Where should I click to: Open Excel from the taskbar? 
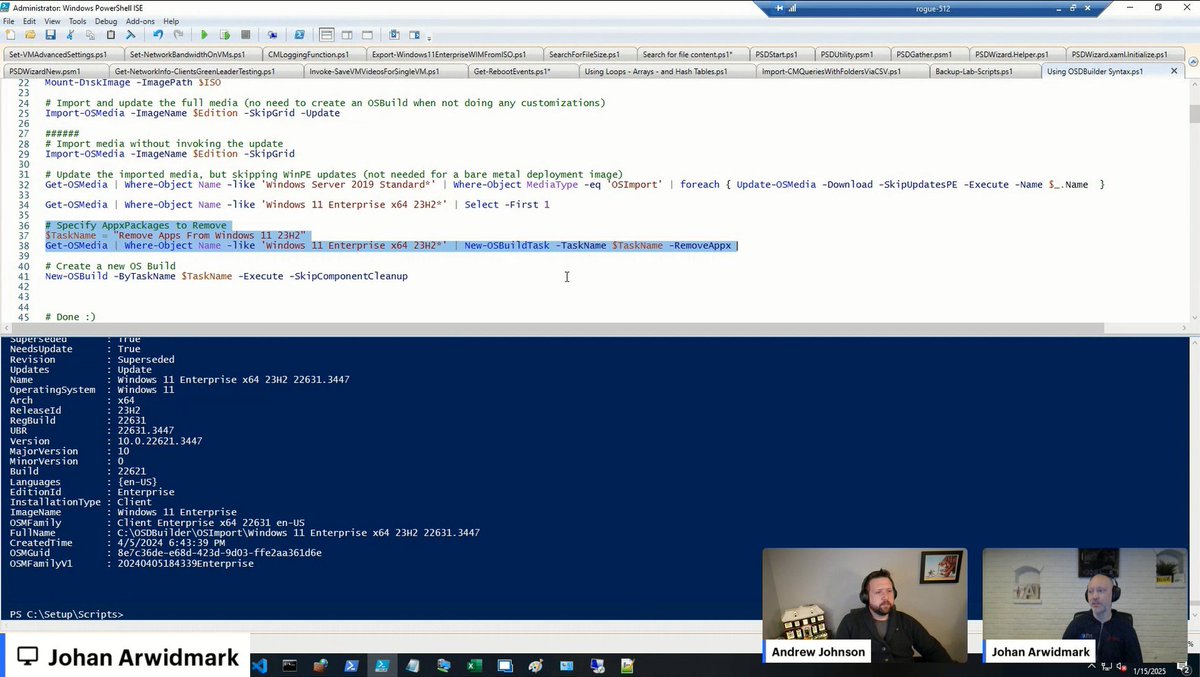(474, 665)
